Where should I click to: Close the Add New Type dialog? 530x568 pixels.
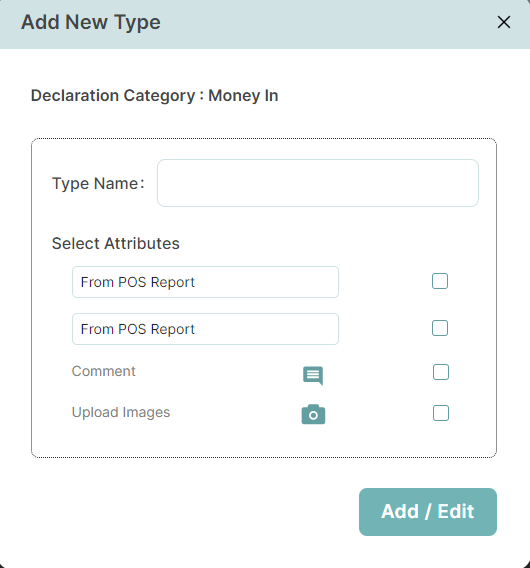click(x=504, y=22)
